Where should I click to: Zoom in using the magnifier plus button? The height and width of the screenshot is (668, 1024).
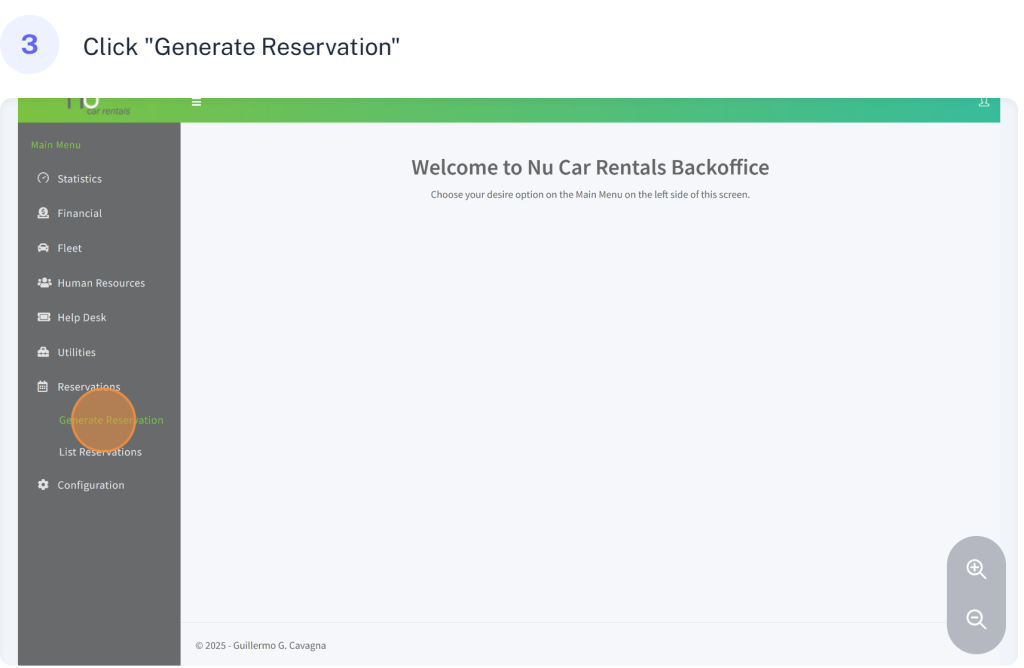click(976, 569)
